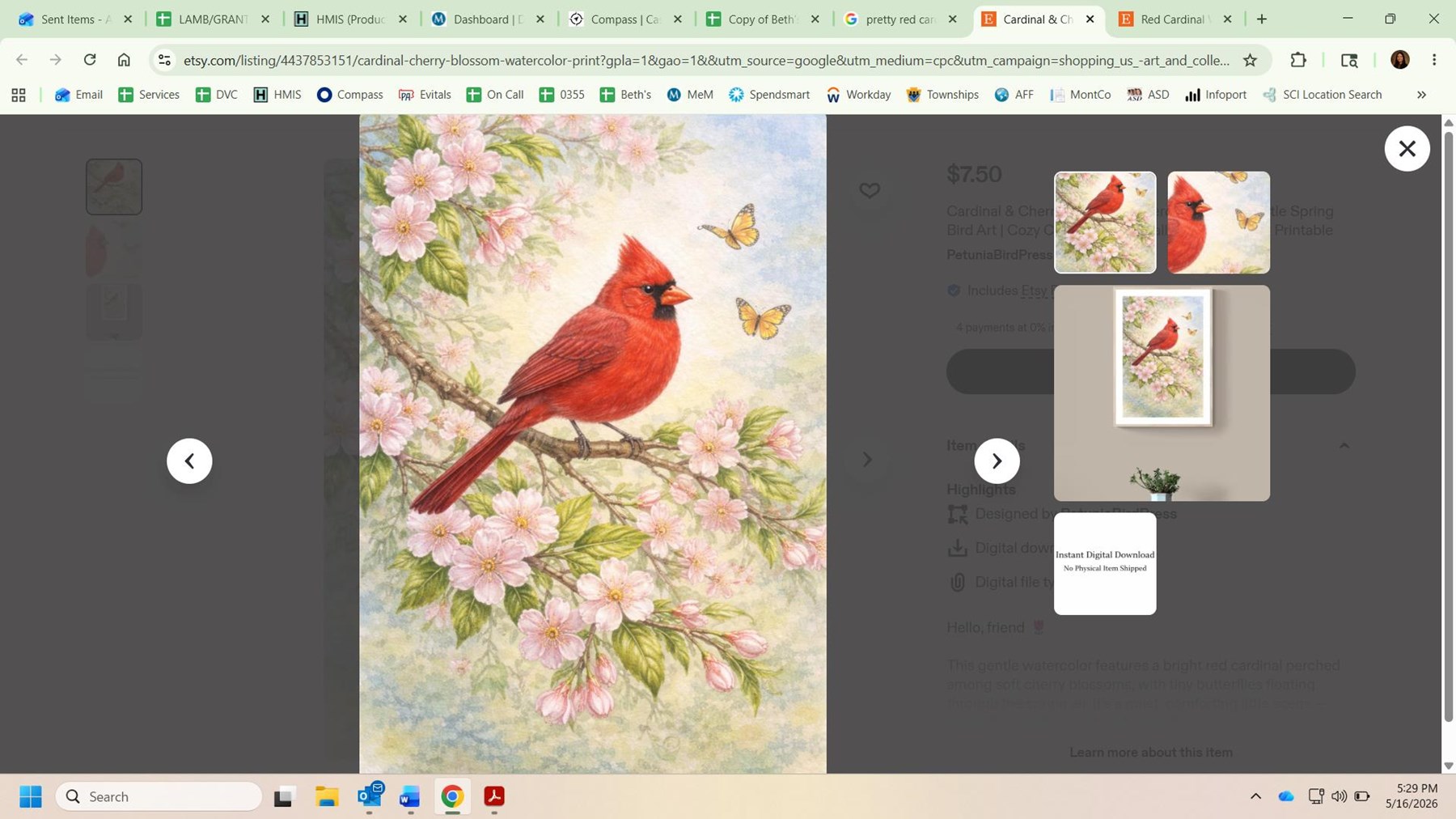Show hidden system tray icons
1456x819 pixels.
pyautogui.click(x=1255, y=797)
